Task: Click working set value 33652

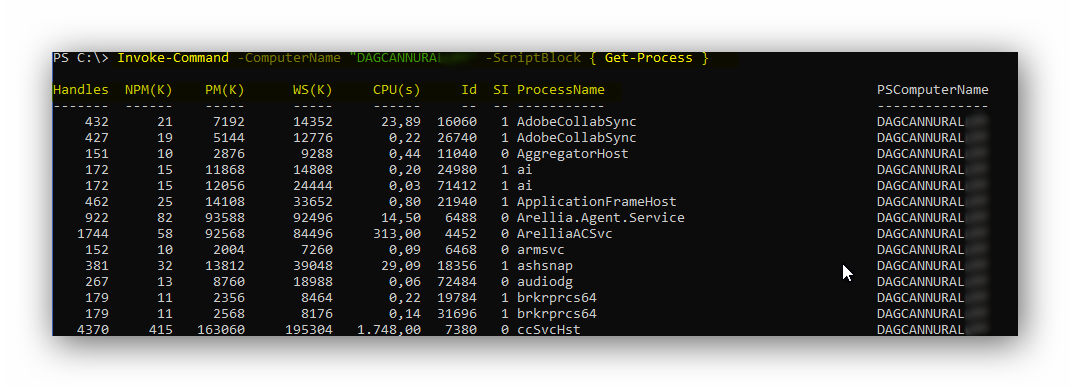Action: coord(313,202)
